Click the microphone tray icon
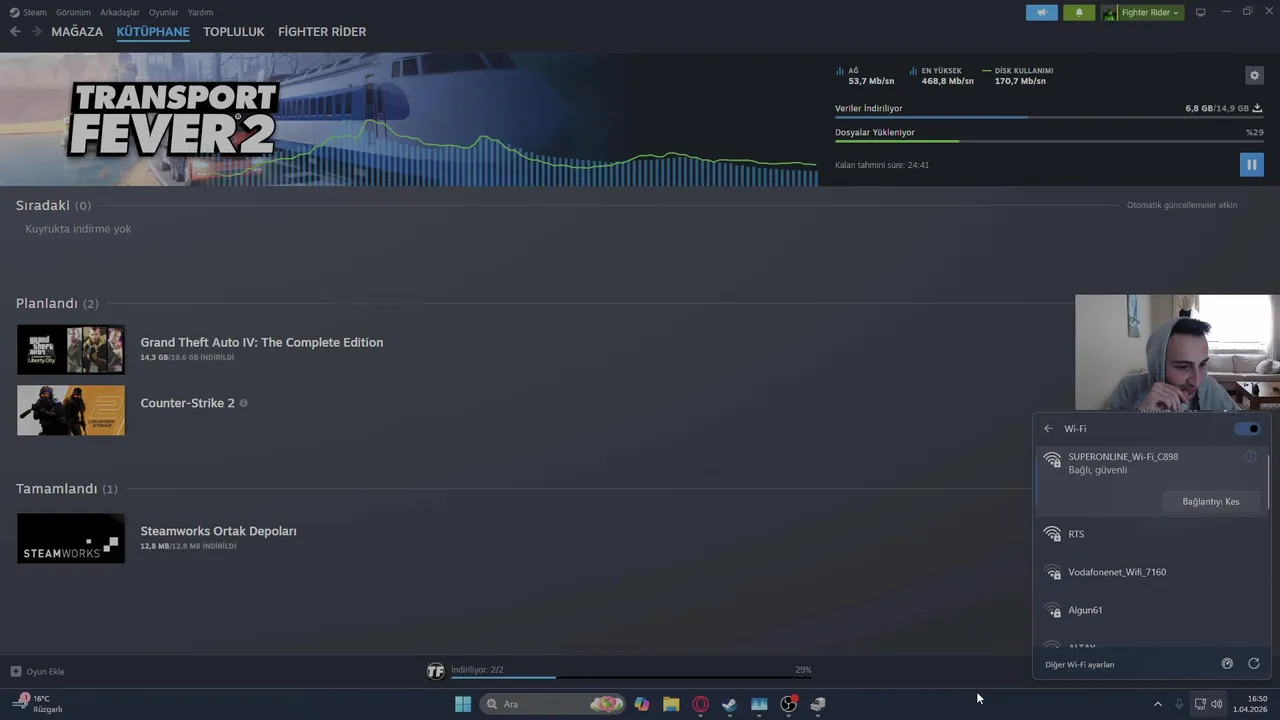 tap(1179, 704)
